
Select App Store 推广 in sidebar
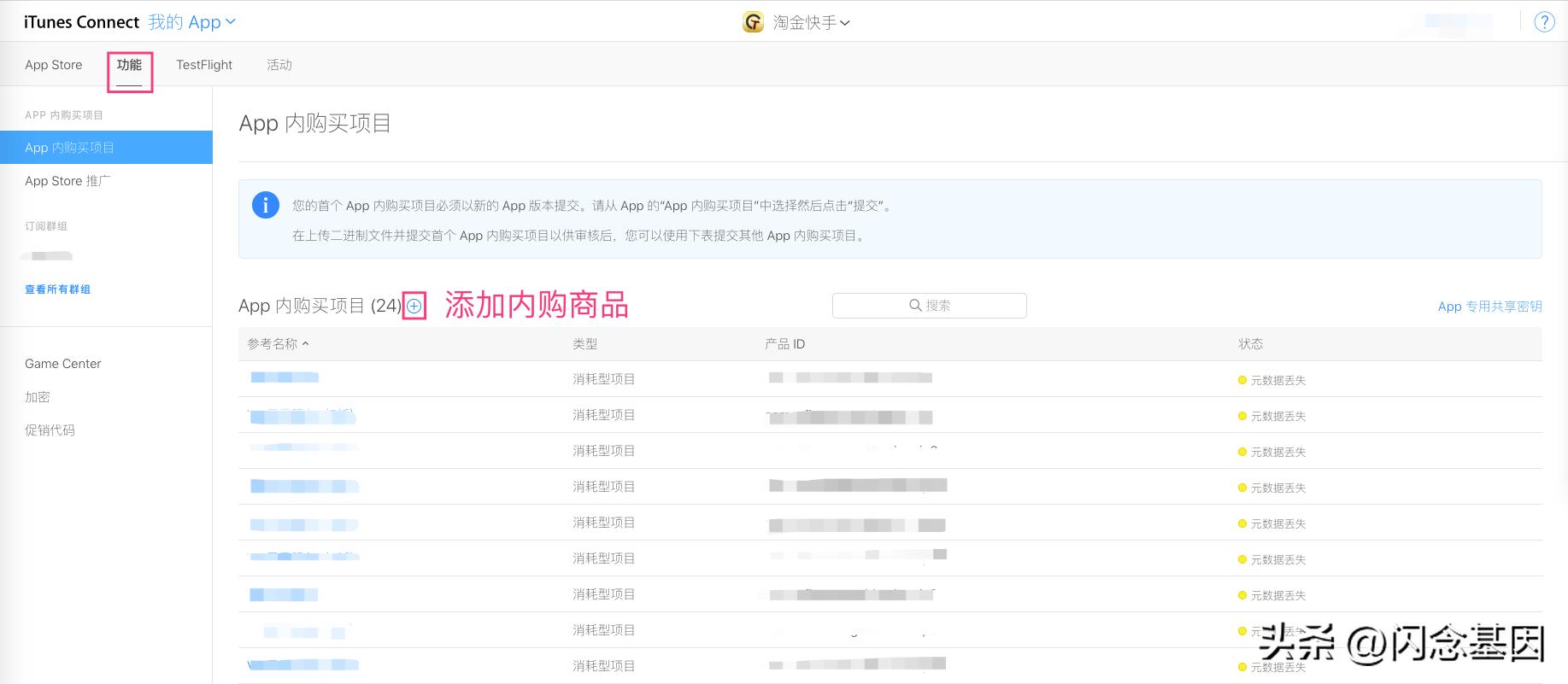point(68,181)
